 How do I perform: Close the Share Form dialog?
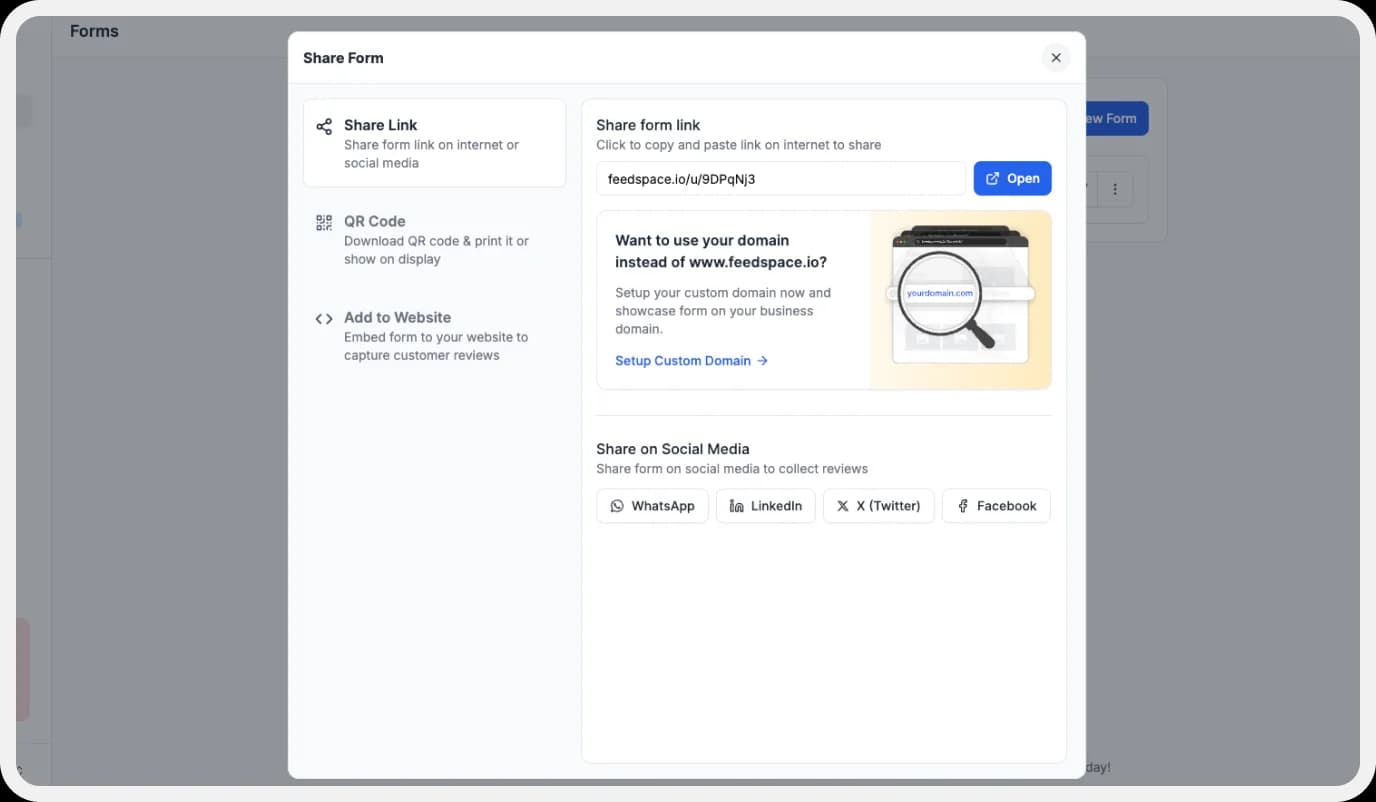1056,57
